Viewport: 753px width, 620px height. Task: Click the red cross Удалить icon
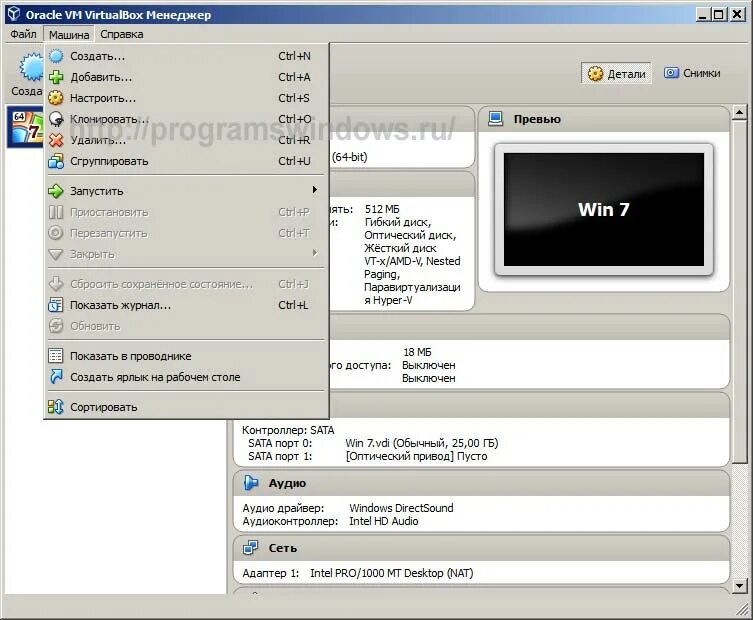tap(56, 140)
